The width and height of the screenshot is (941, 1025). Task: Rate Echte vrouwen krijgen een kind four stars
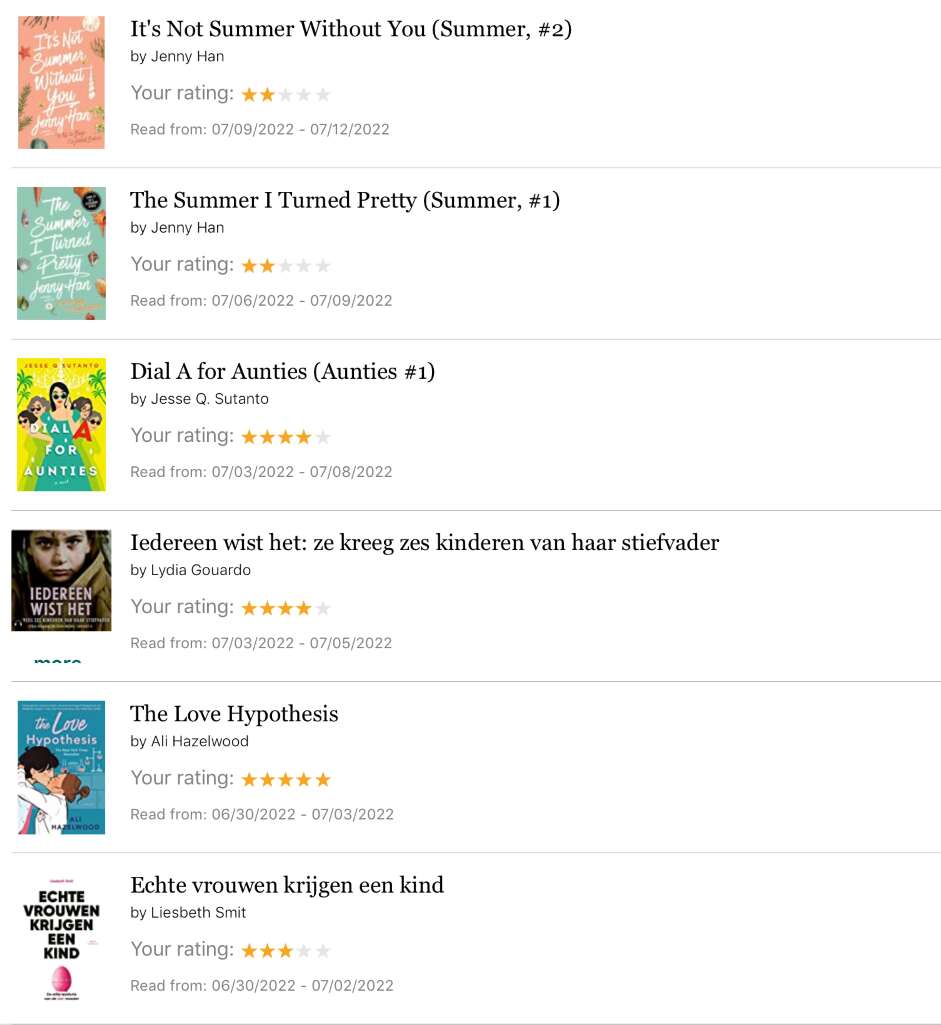click(x=304, y=951)
